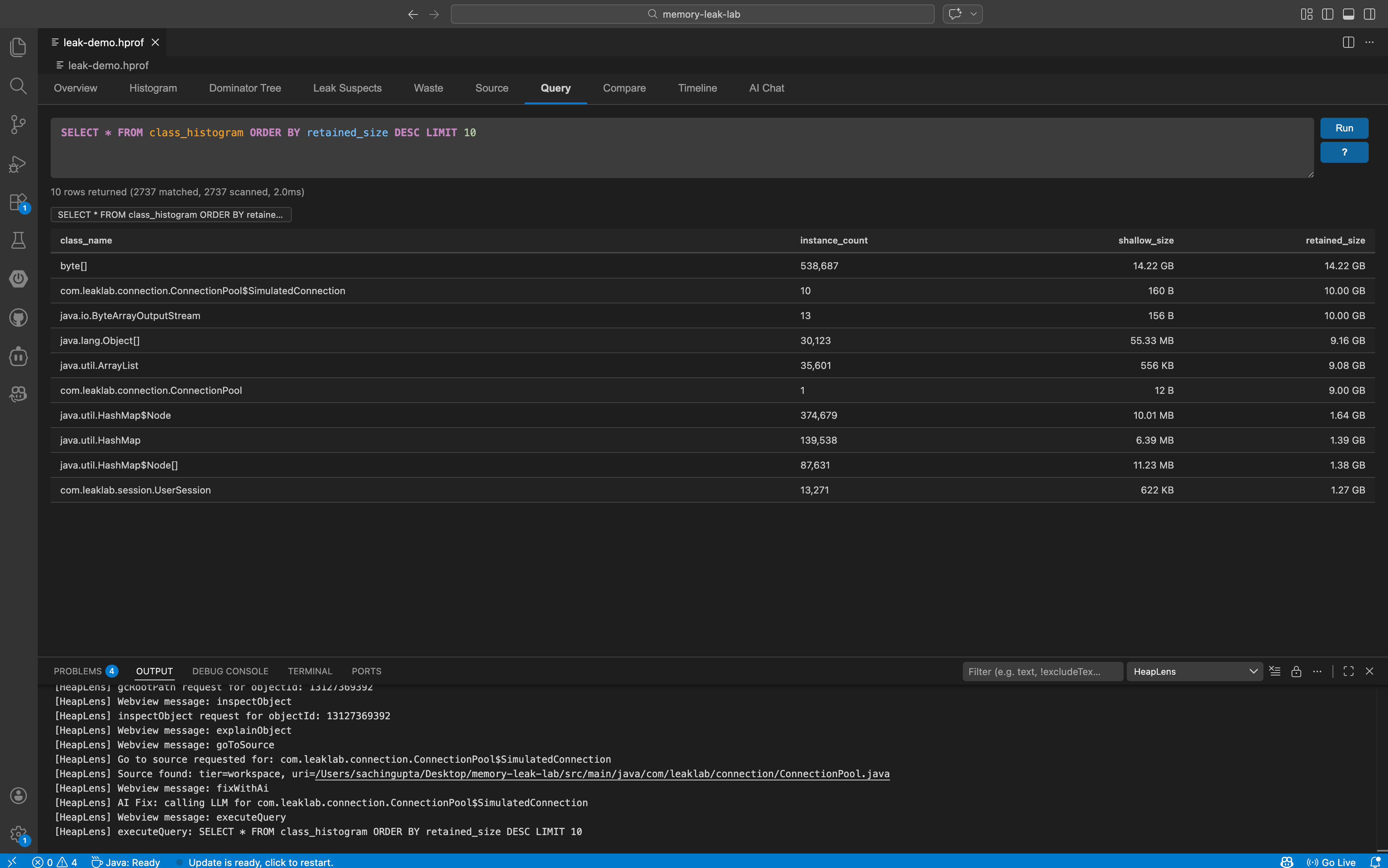
Task: Open the Output panel more actions menu
Action: pos(1317,671)
